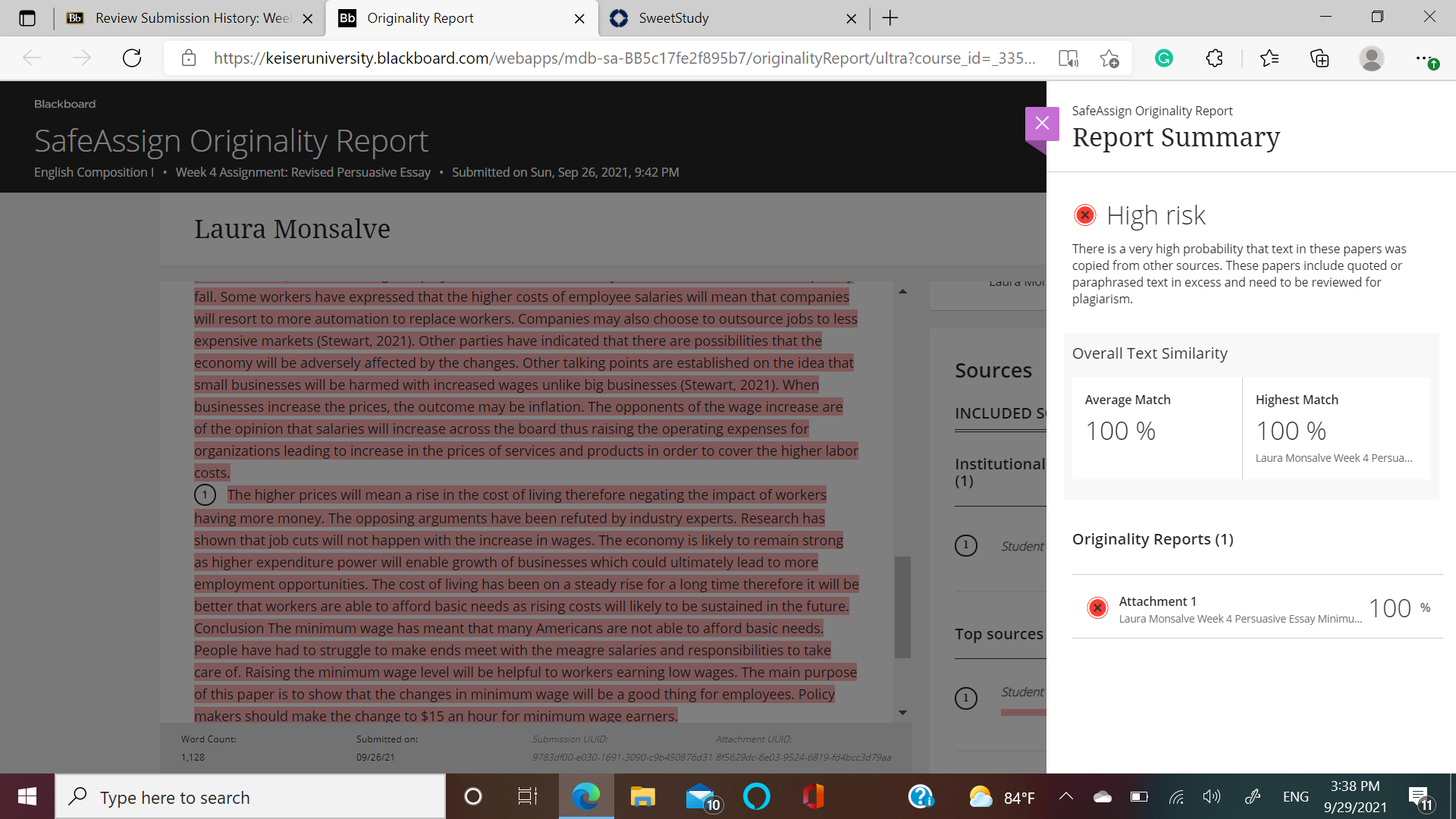Open the browser profile avatar

click(x=1372, y=58)
